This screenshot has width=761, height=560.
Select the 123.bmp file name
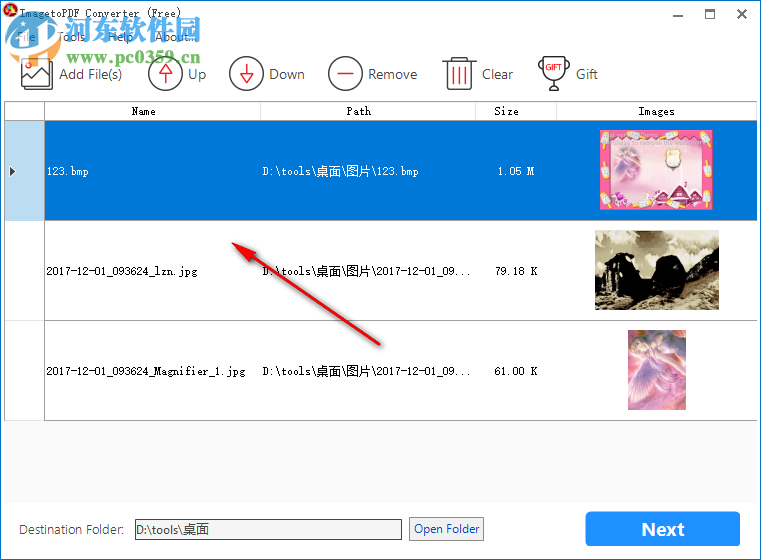click(67, 171)
